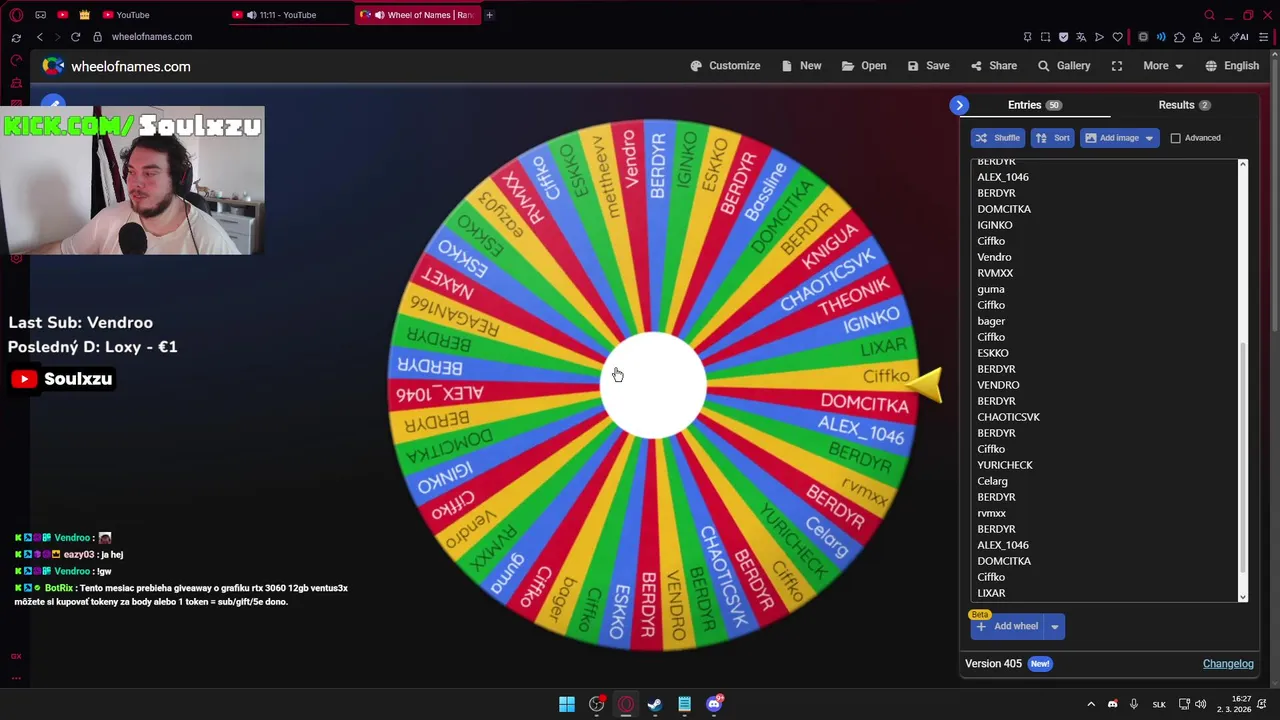Select the Wheel of Names tab
The height and width of the screenshot is (720, 1280).
tap(417, 15)
